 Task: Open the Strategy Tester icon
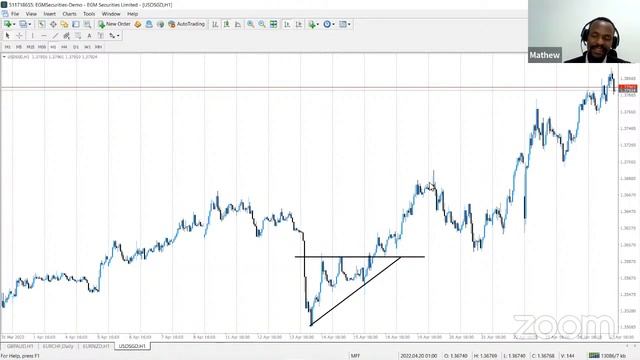87,24
